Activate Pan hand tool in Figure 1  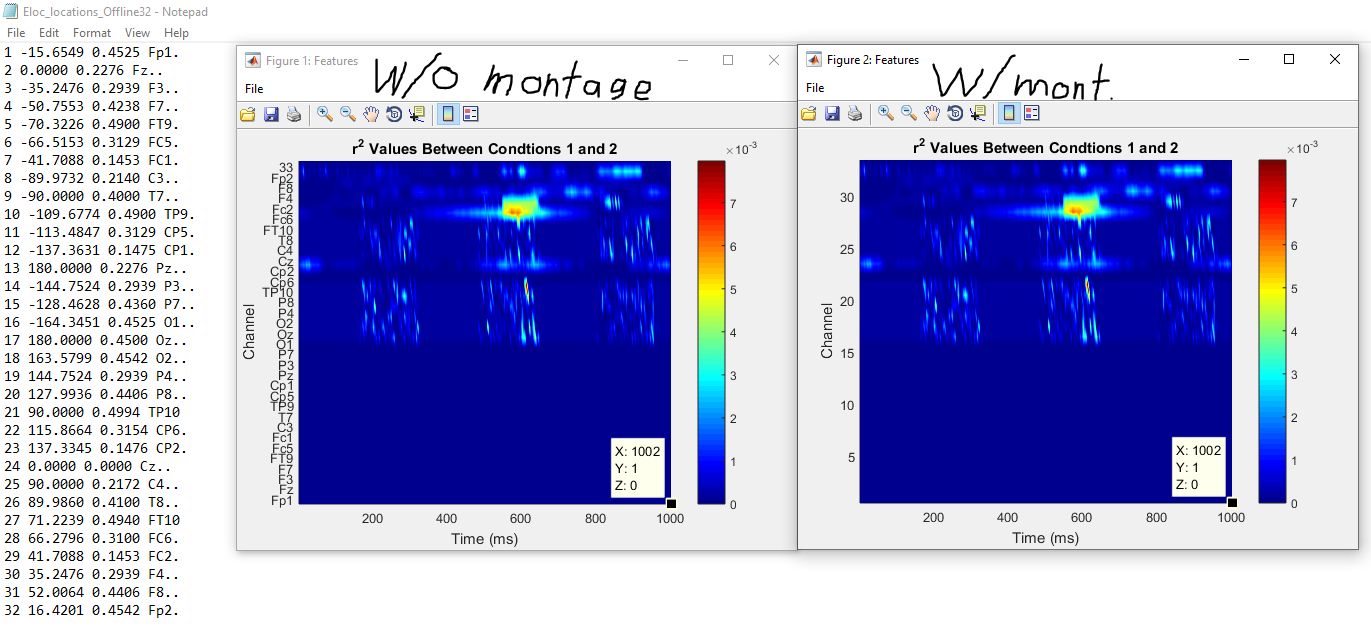pos(371,115)
